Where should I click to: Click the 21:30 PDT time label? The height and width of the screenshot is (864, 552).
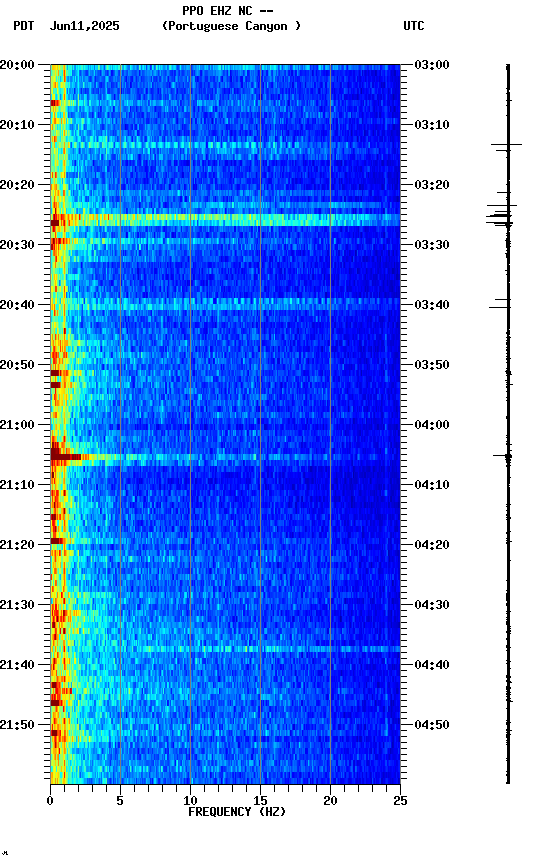[x=17, y=606]
